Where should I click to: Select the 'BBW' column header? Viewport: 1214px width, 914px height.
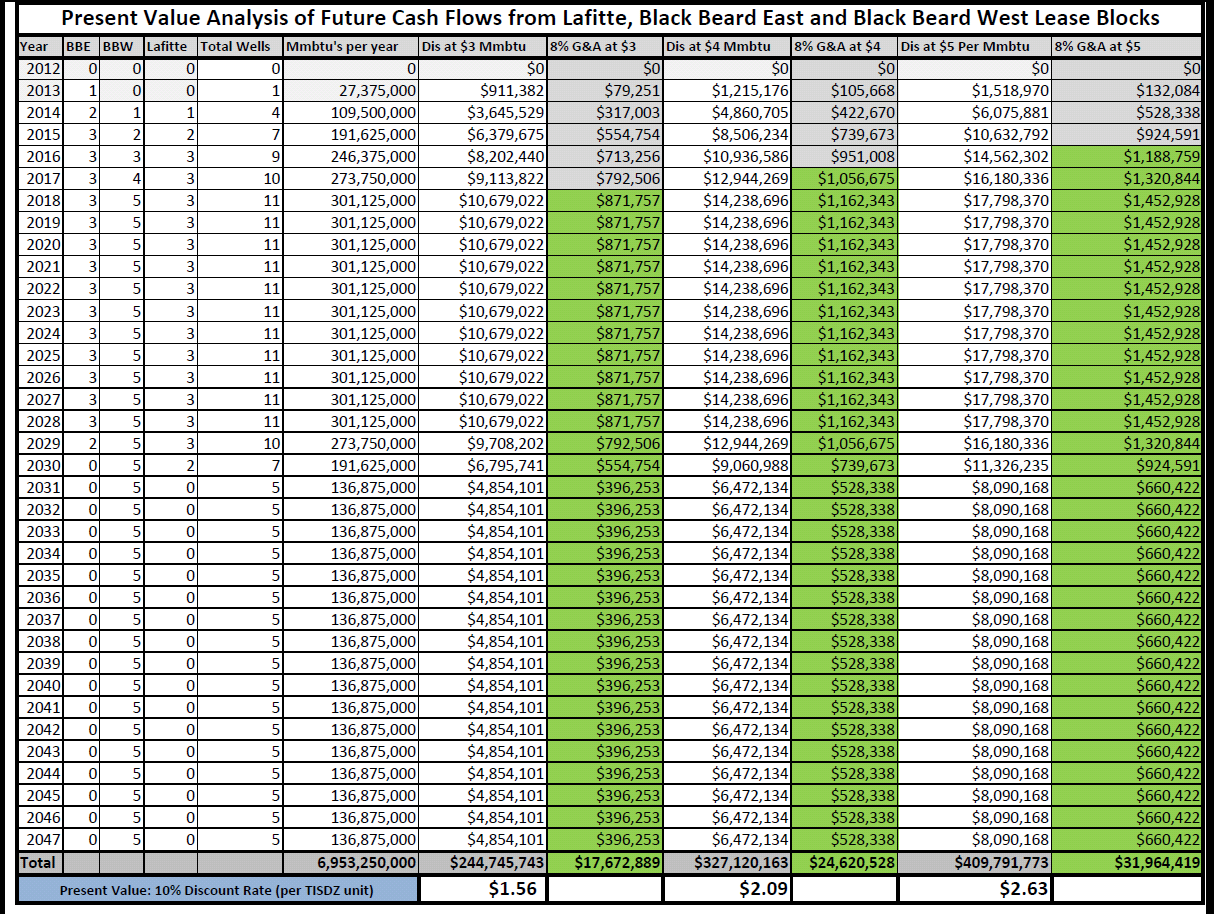pyautogui.click(x=121, y=46)
